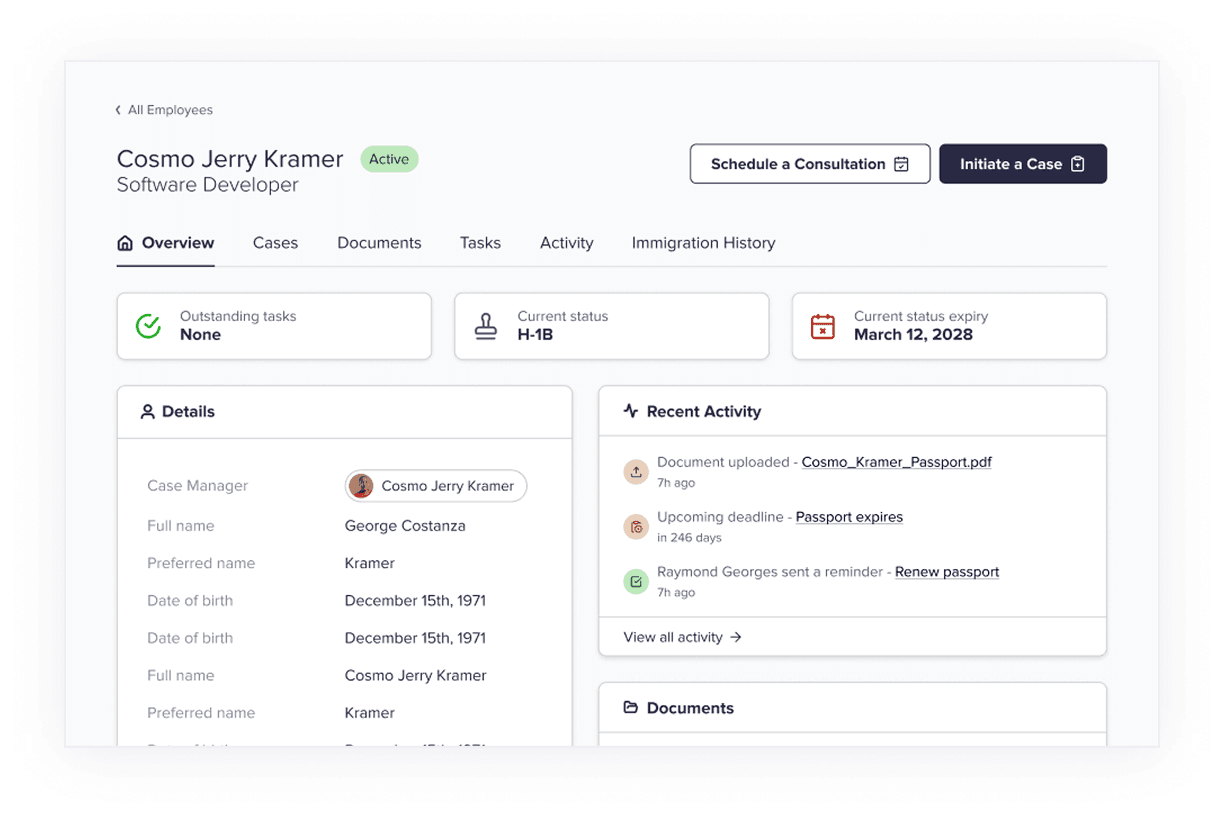Image resolution: width=1224 pixels, height=816 pixels.
Task: Switch to the Cases tab
Action: [275, 243]
